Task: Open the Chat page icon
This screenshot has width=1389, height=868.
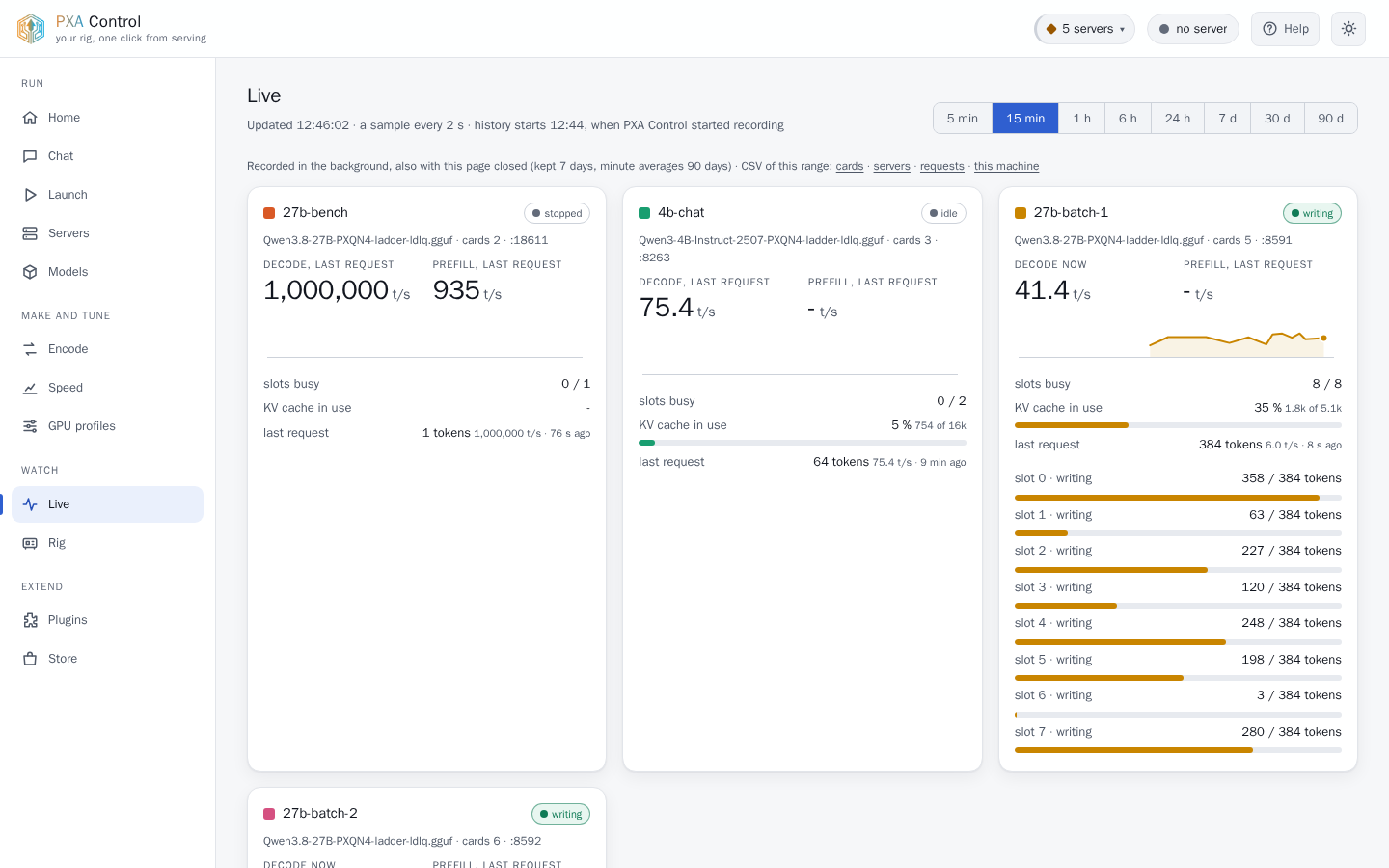Action: click(x=30, y=156)
